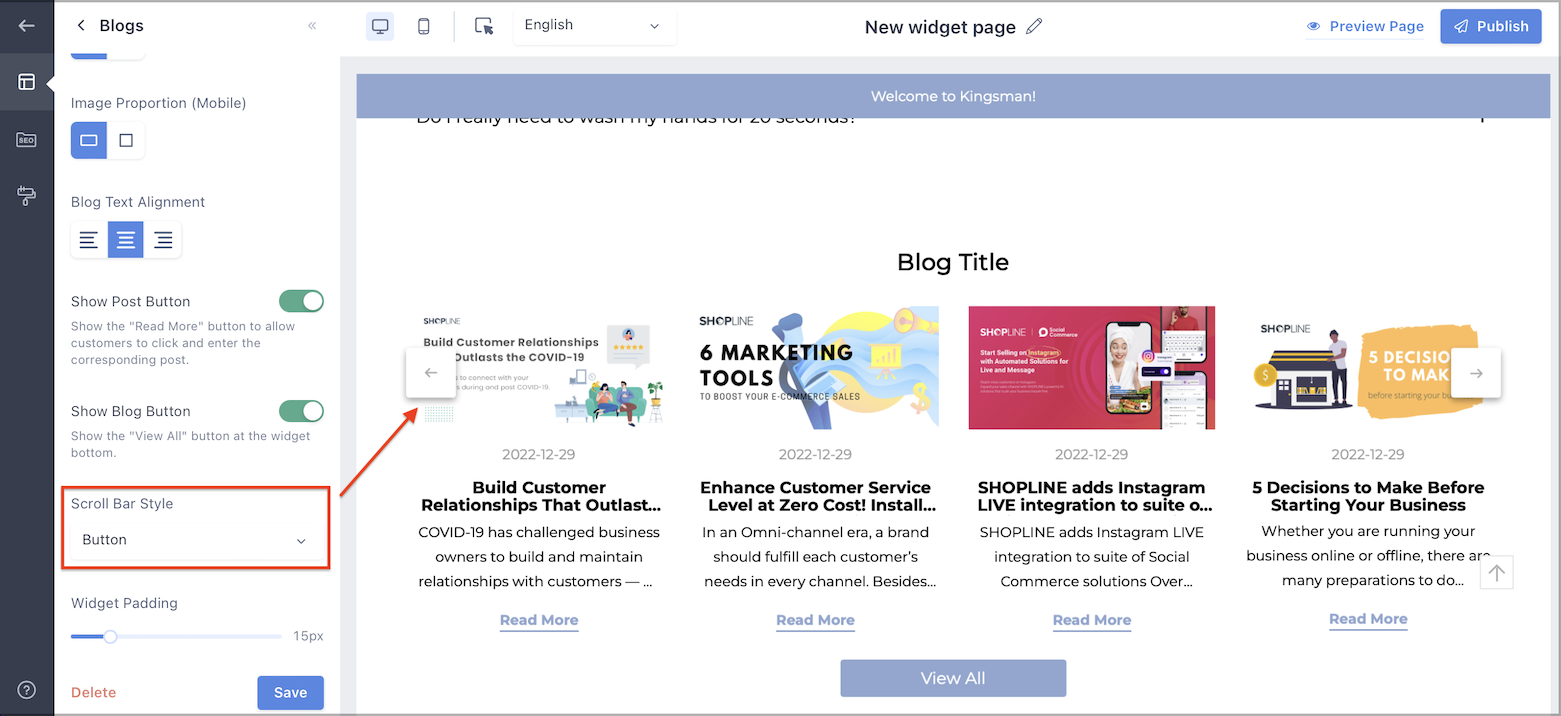This screenshot has height=716, width=1561.
Task: Open the Build Customer Relationships thumbnail
Action: click(x=539, y=368)
